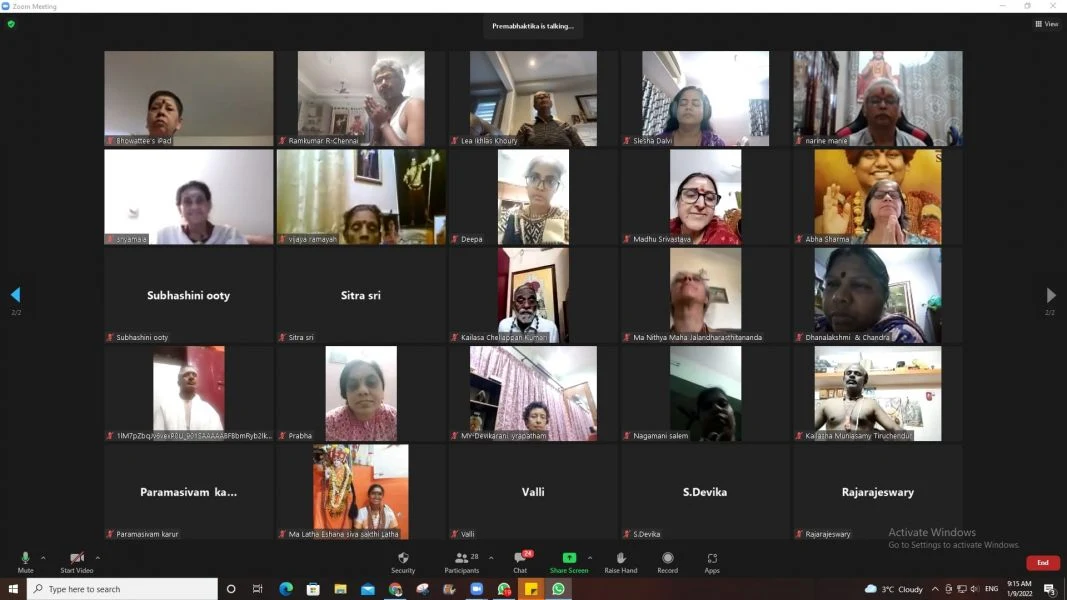
Task: Select Ramkumar R-Chennai's video tile
Action: pos(361,98)
